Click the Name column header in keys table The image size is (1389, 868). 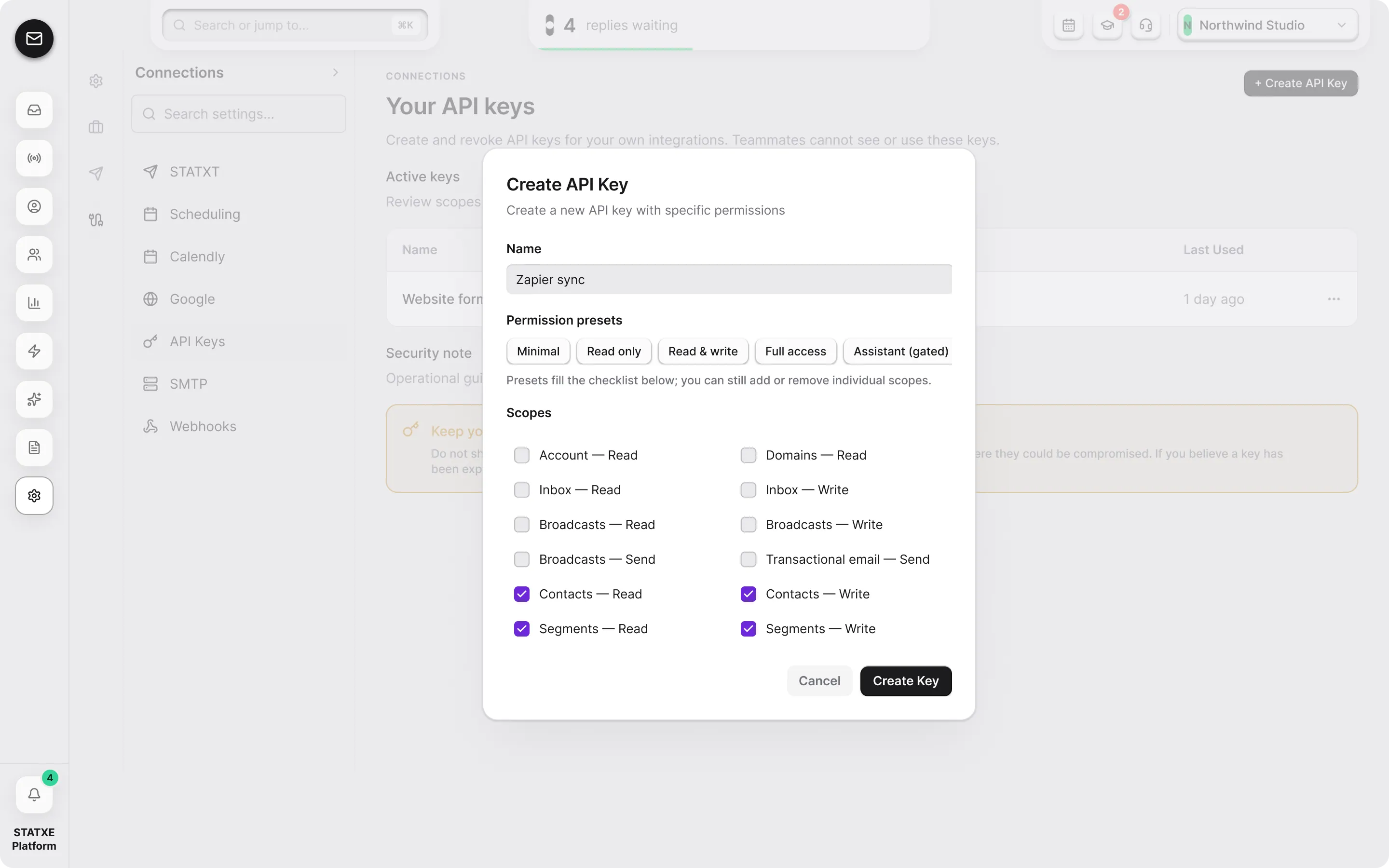420,250
